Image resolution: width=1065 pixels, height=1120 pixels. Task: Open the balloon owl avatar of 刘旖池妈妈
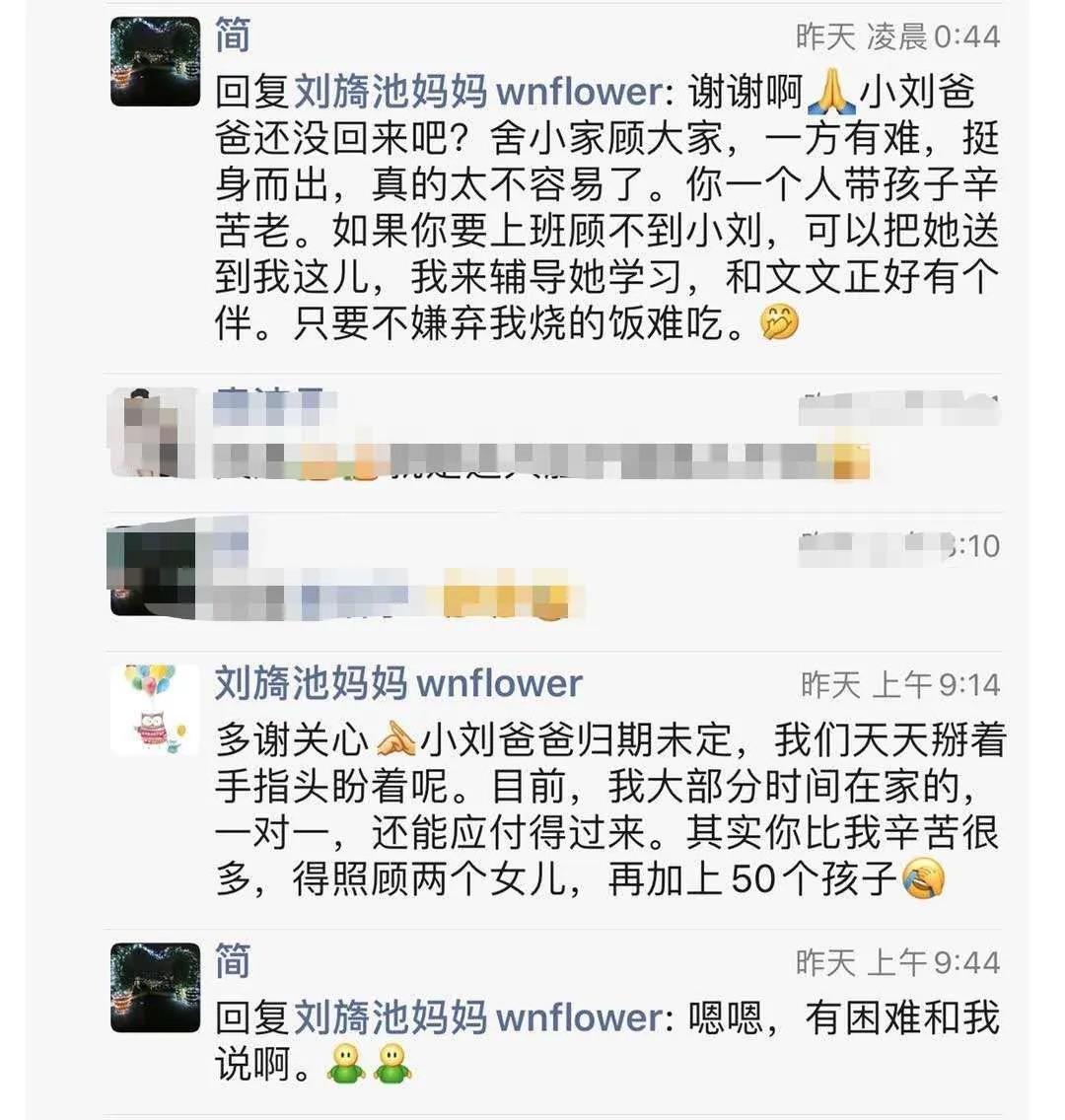[155, 709]
